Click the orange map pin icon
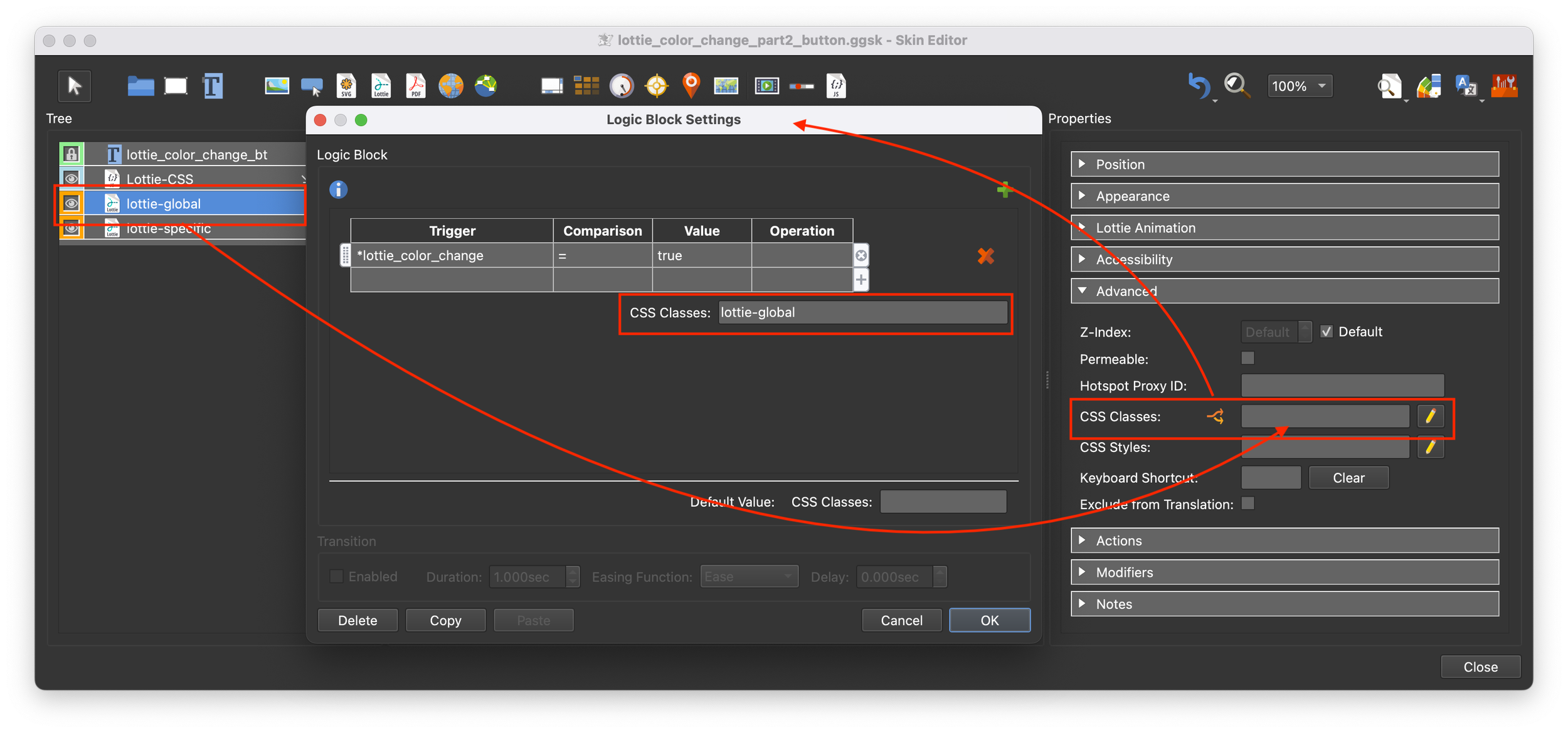This screenshot has width=1568, height=733. (691, 85)
